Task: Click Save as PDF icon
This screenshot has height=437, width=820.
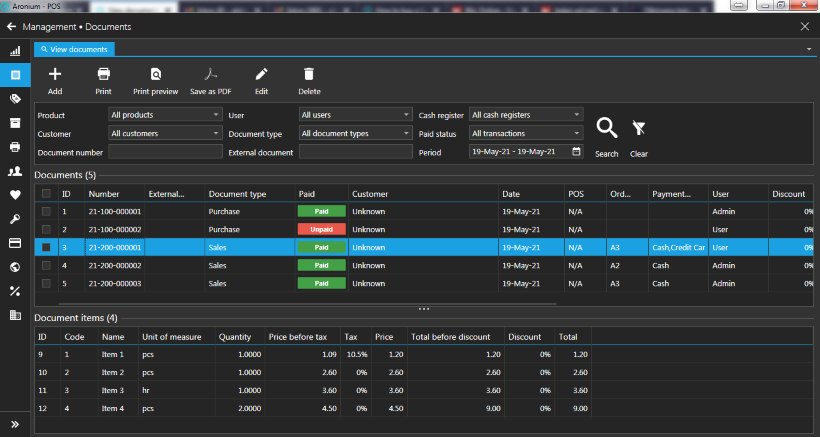Action: pyautogui.click(x=211, y=75)
